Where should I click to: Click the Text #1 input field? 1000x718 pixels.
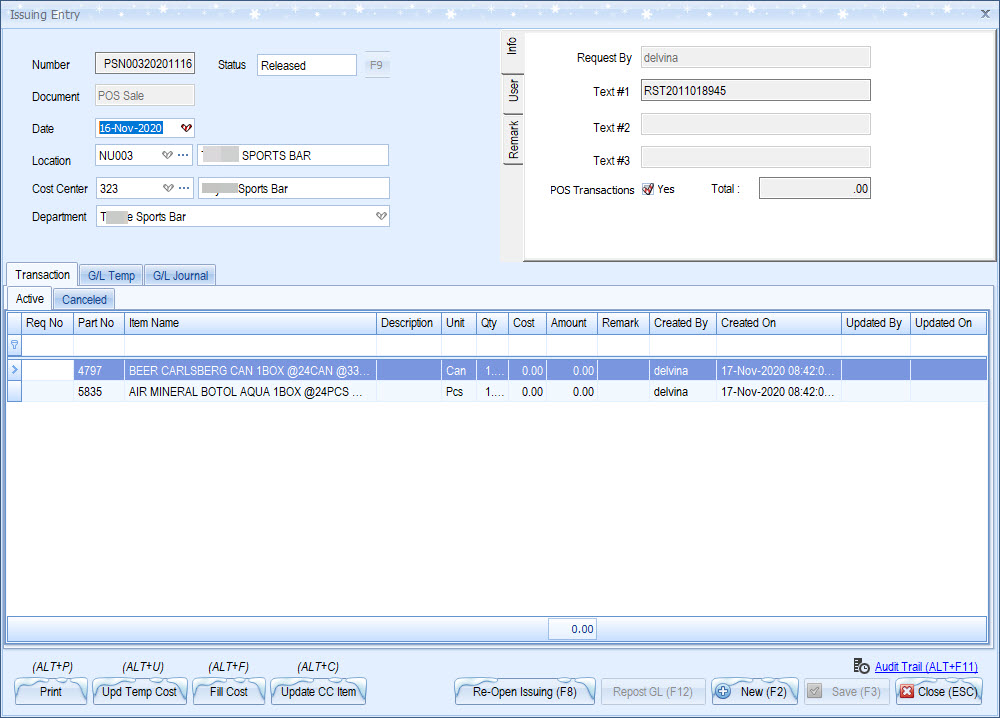754,91
